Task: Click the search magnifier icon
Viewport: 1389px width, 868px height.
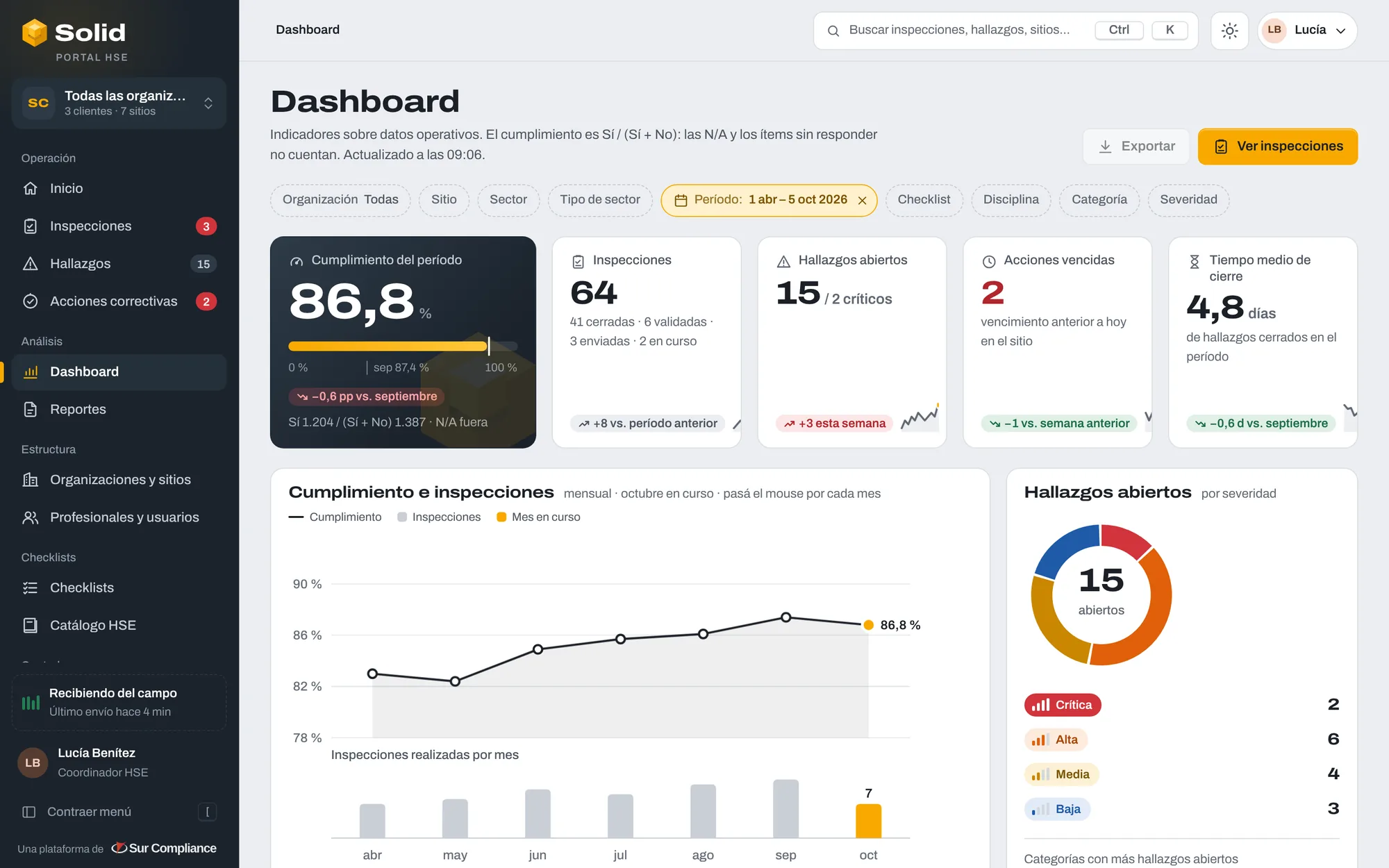Action: pos(833,31)
